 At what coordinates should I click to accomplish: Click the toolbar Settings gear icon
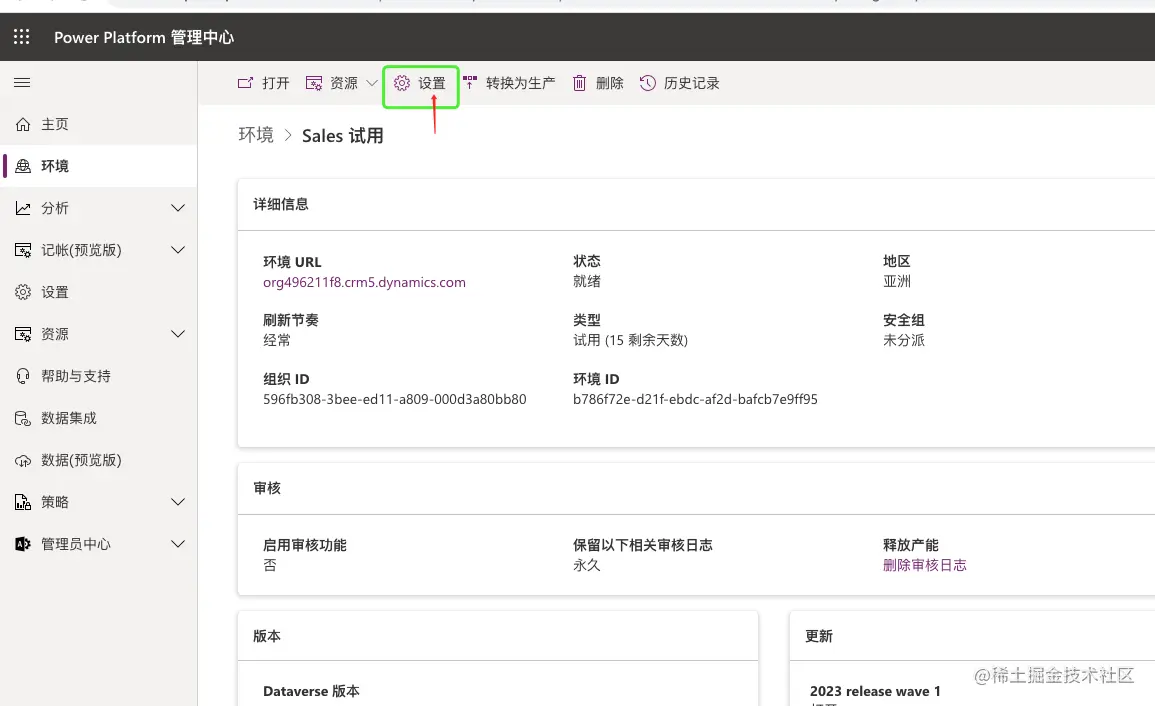click(401, 83)
